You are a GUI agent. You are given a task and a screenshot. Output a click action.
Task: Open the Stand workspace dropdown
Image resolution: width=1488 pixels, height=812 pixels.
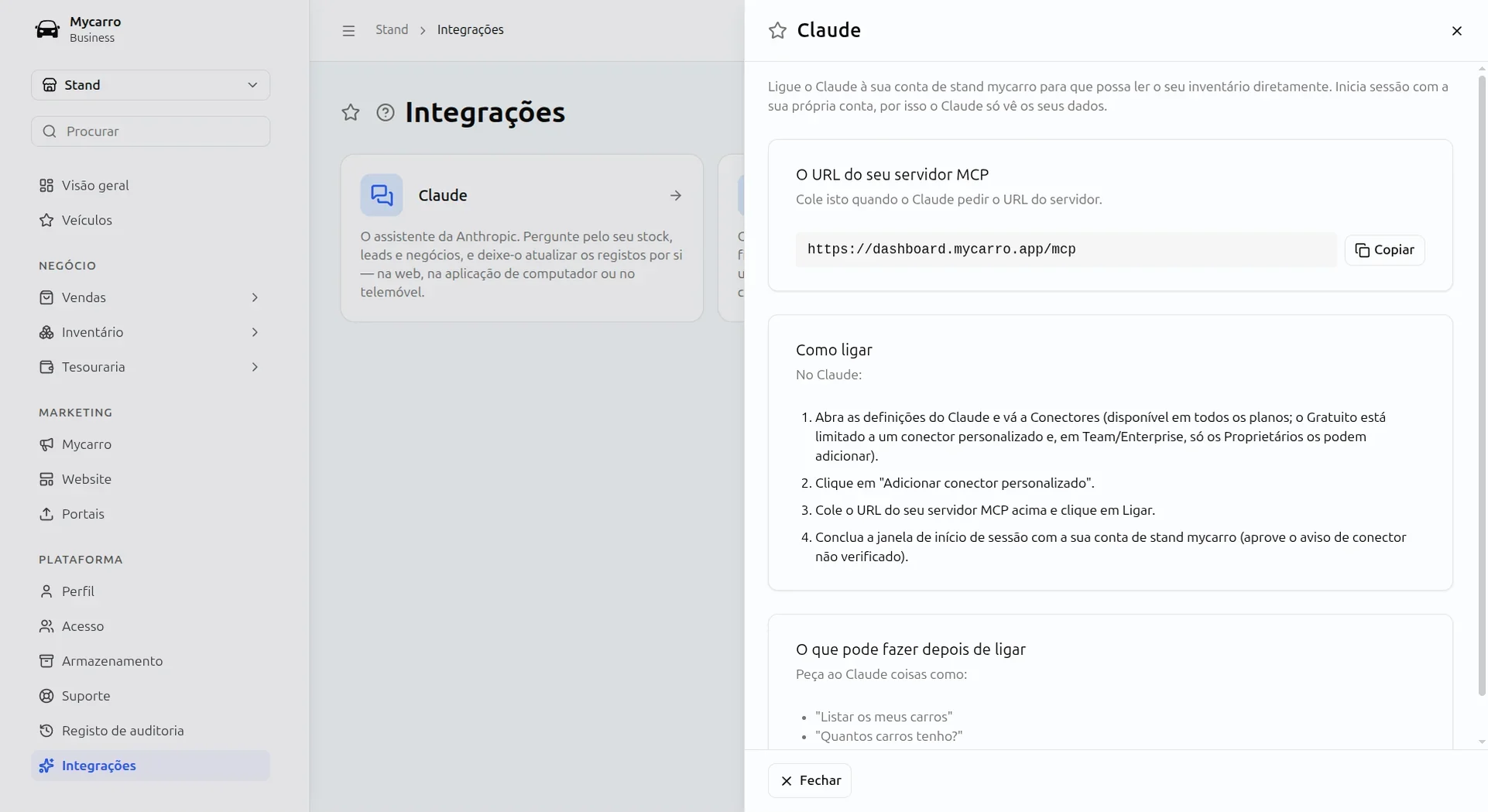point(151,85)
